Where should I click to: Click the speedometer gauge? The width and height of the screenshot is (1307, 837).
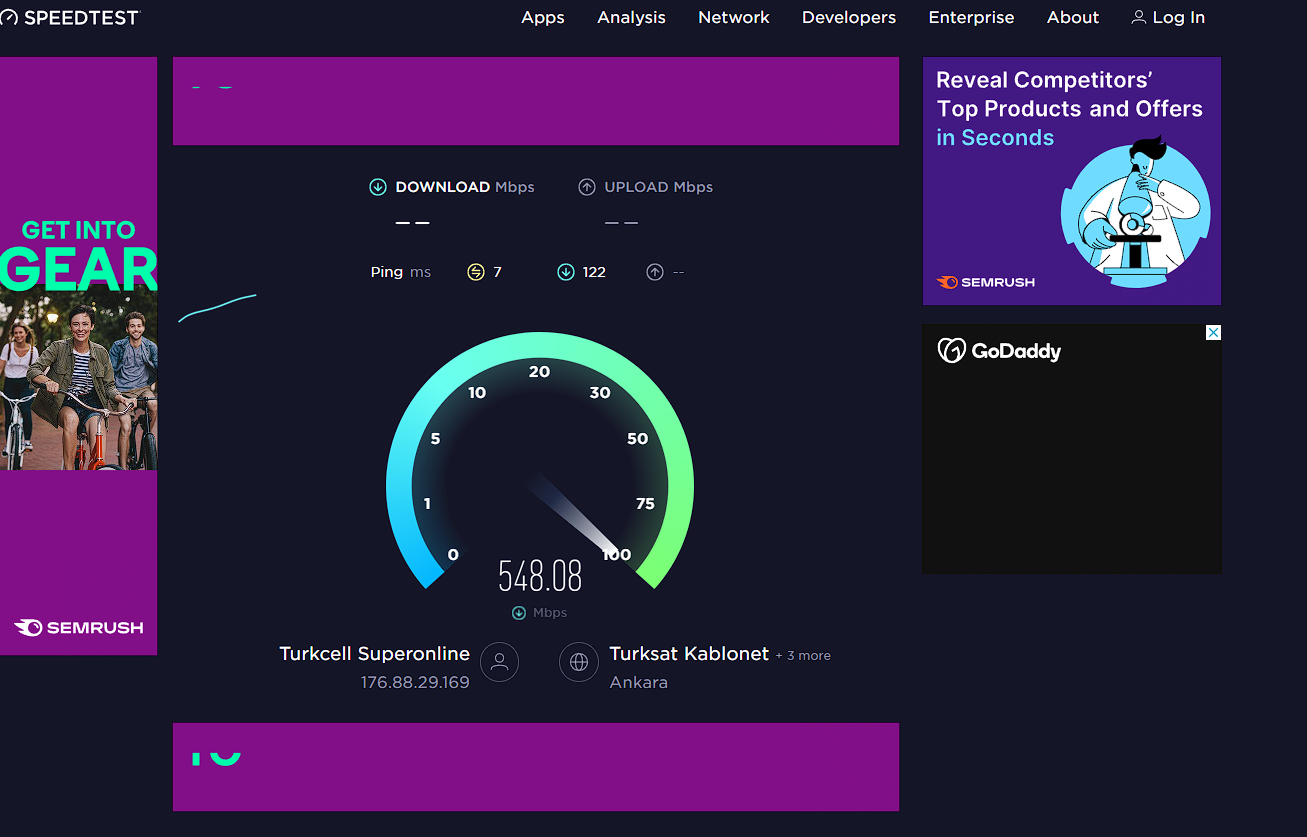pos(540,460)
